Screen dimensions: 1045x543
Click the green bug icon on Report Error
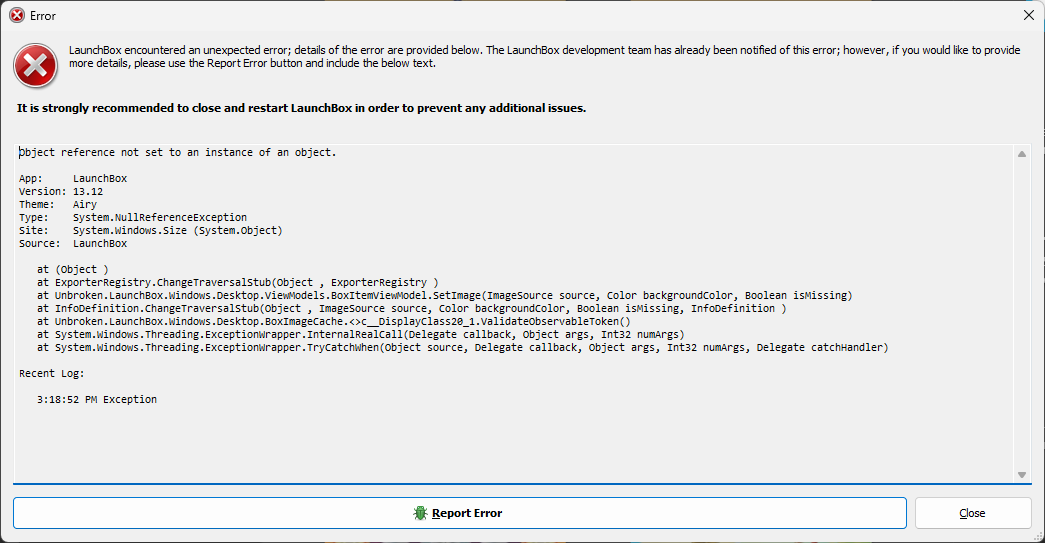(420, 513)
